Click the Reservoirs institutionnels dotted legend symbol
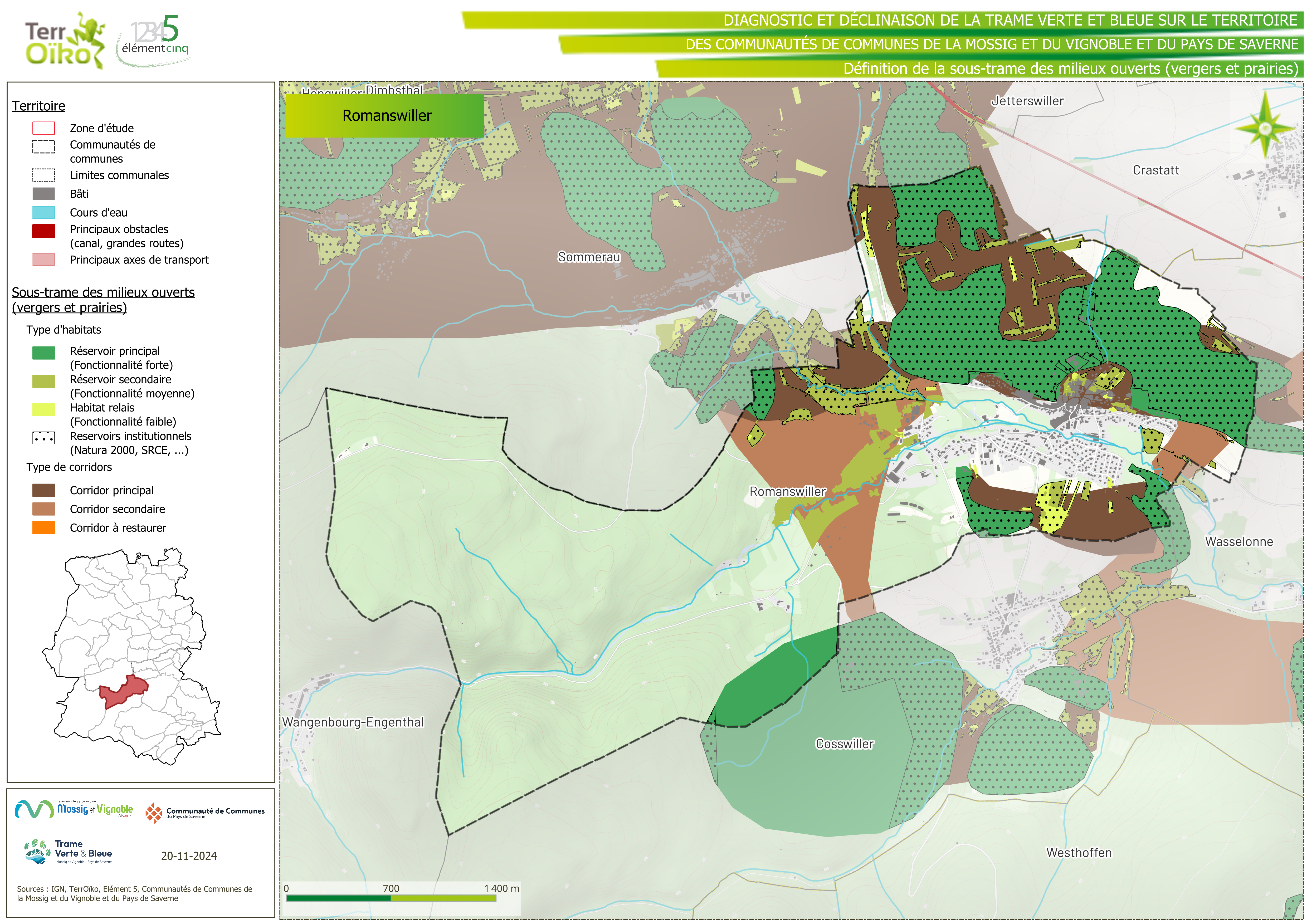The height and width of the screenshot is (924, 1307). point(44,438)
